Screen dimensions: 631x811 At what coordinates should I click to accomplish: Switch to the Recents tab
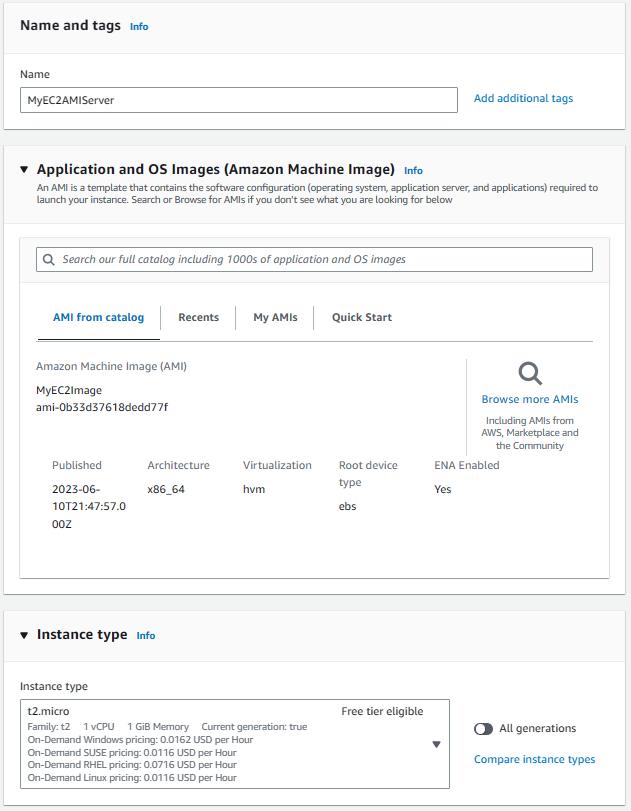coord(199,318)
